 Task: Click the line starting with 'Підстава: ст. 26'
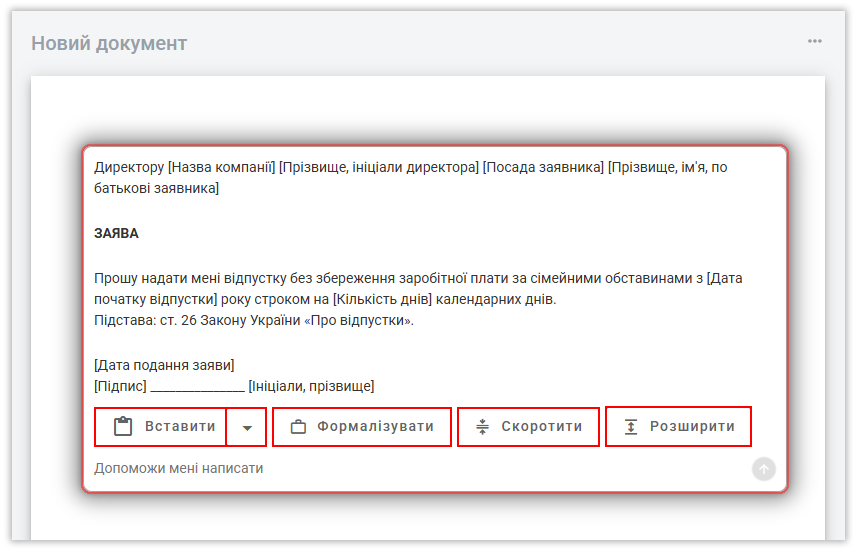[254, 321]
